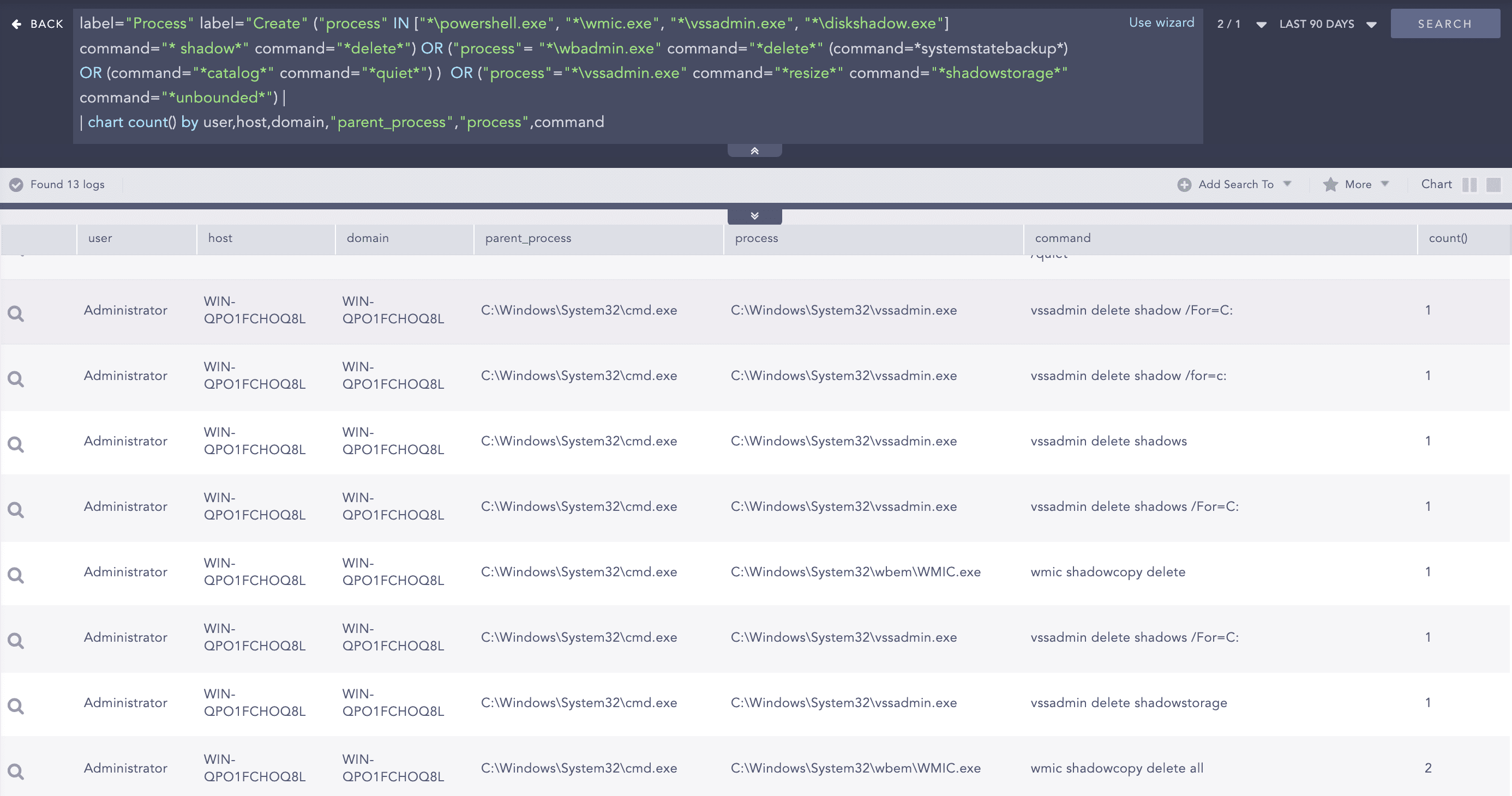Click the star icon beside More
Screen dimensions: 1512x796
[x=1330, y=185]
